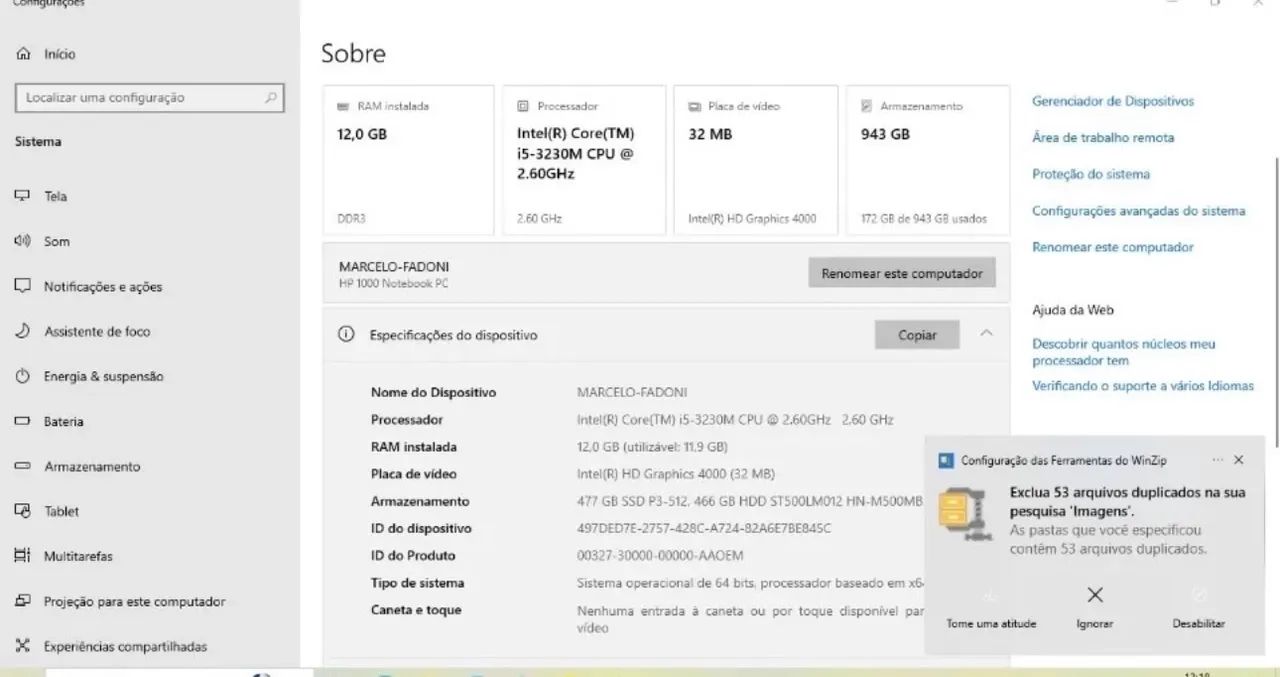Click the WinZip logo in notification header
Image resolution: width=1280 pixels, height=677 pixels.
point(946,460)
